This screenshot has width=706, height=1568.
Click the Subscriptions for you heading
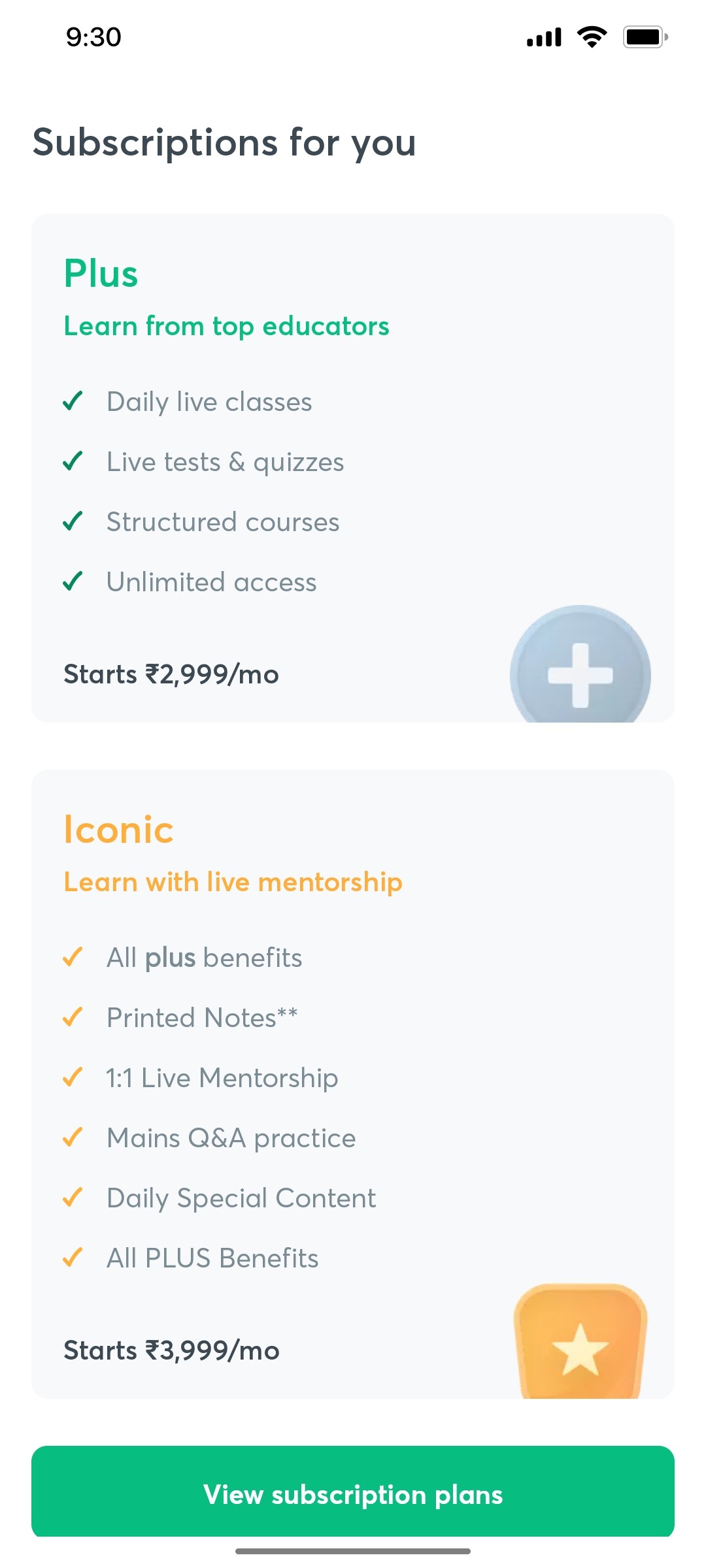(x=224, y=143)
